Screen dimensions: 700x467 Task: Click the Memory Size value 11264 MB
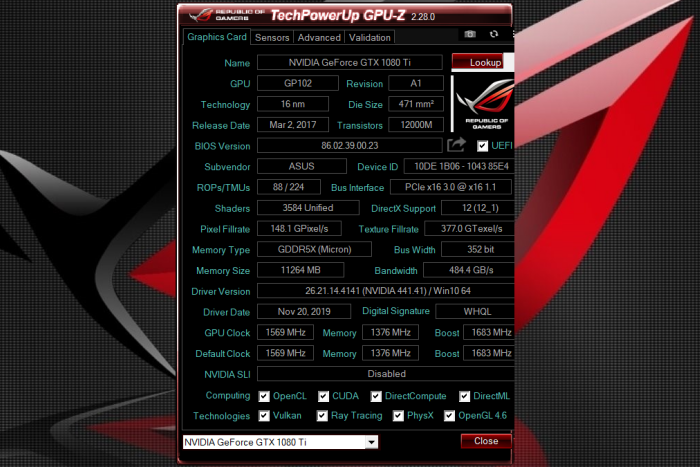(x=300, y=270)
